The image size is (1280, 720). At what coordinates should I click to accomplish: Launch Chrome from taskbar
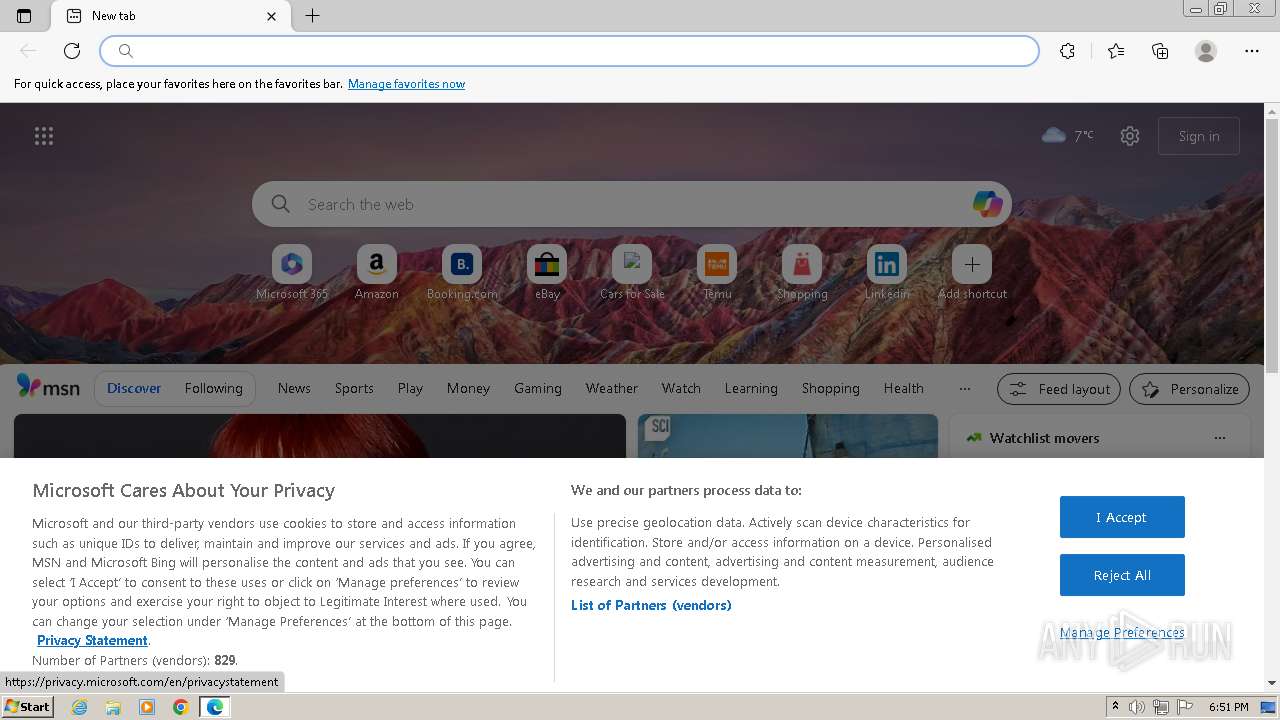click(180, 707)
